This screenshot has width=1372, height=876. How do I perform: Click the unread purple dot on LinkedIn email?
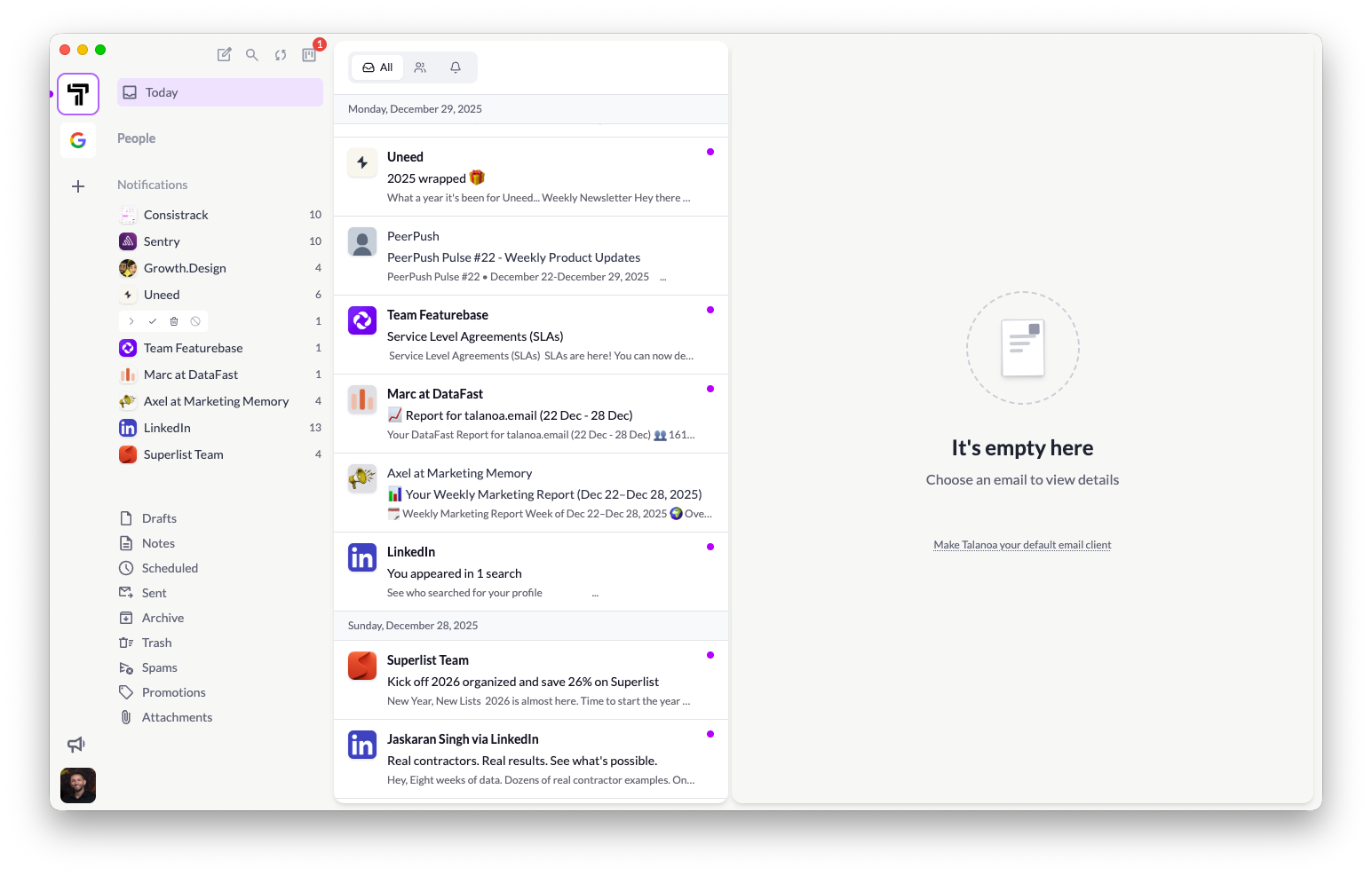coord(710,548)
